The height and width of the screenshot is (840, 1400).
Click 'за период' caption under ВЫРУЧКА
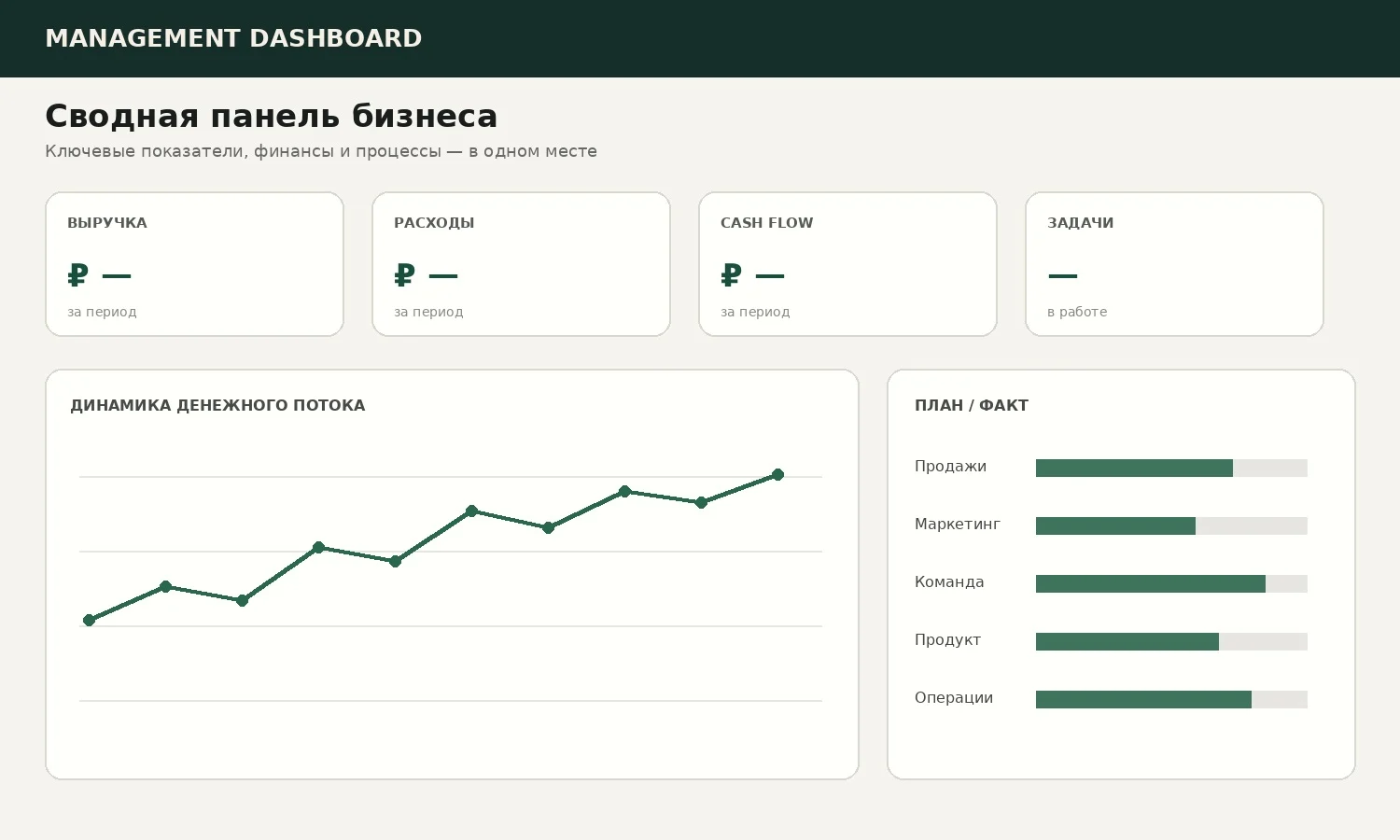click(102, 312)
